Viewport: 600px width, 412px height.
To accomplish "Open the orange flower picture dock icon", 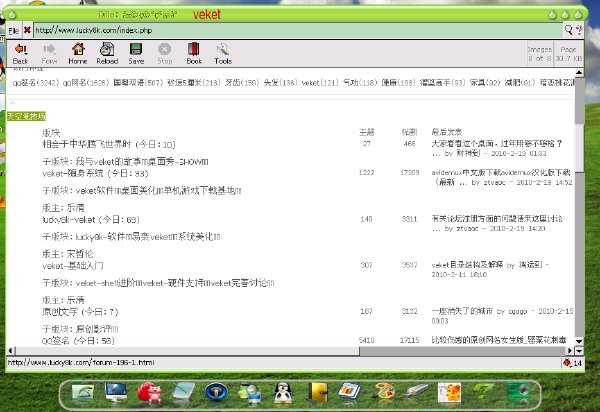I will click(x=449, y=393).
